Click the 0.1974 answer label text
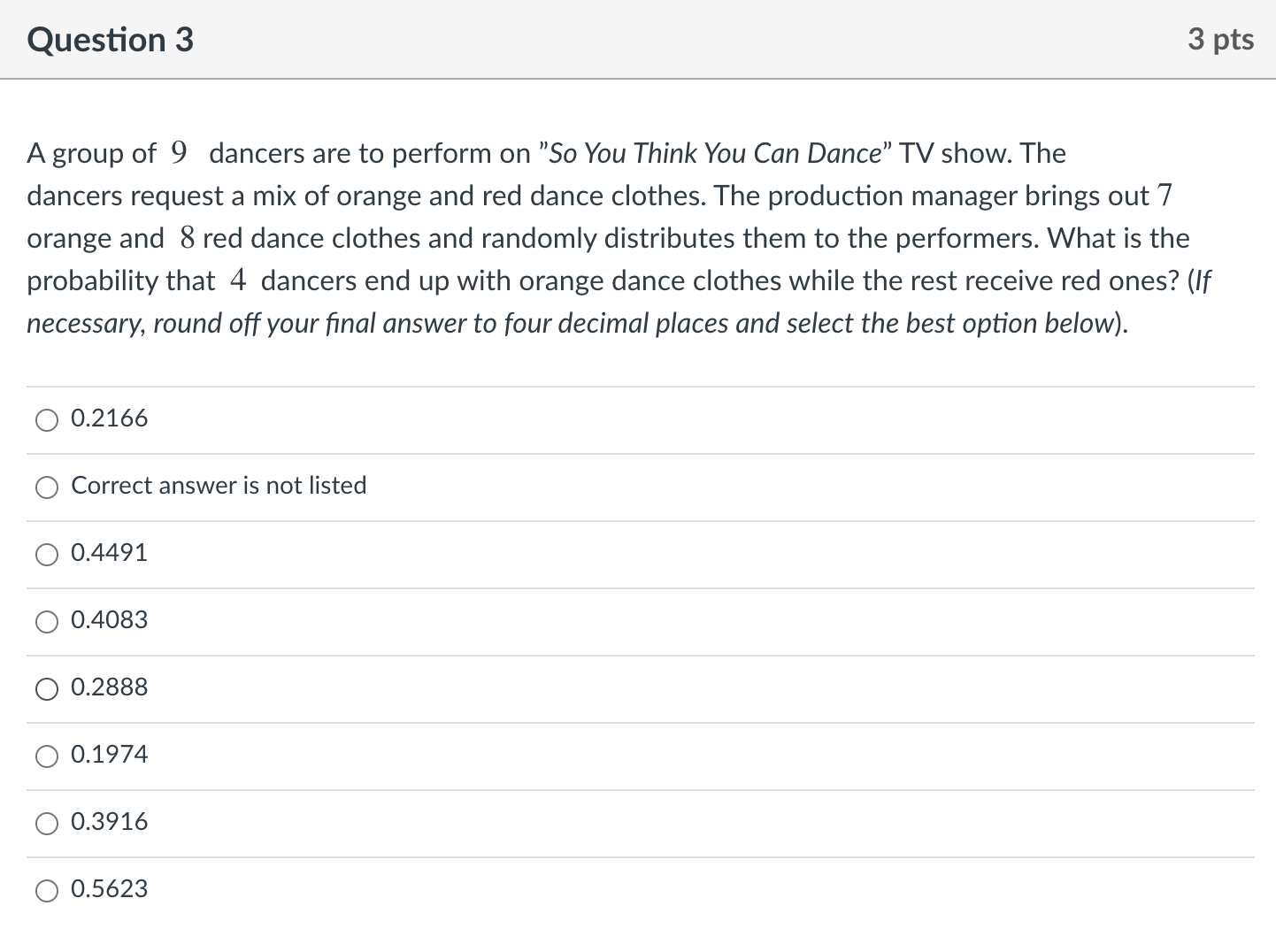 pos(110,755)
